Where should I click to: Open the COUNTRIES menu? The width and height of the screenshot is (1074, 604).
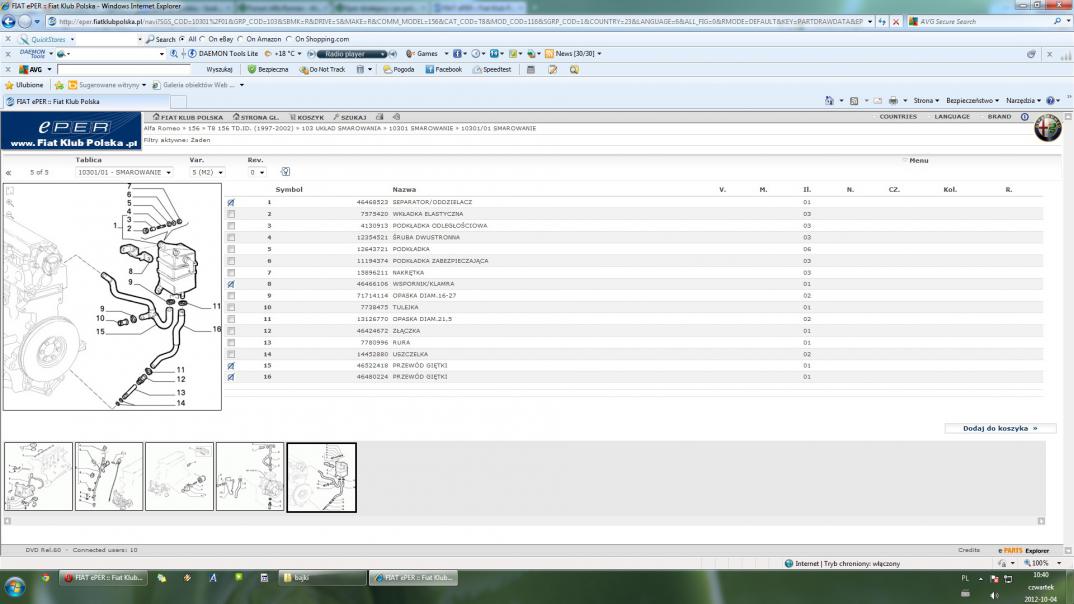click(x=897, y=117)
